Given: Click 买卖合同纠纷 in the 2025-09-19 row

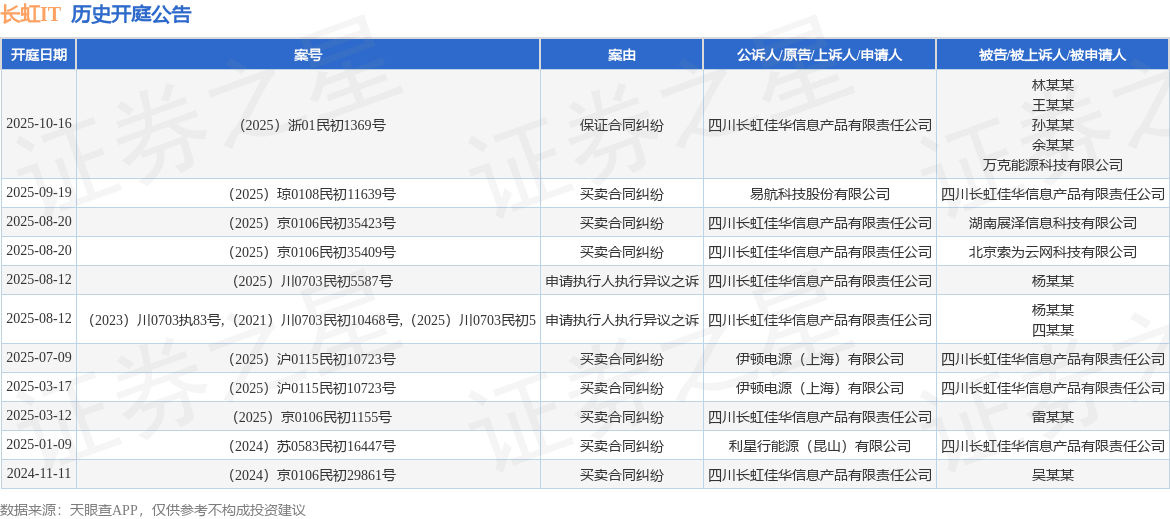Looking at the screenshot, I should pos(622,194).
